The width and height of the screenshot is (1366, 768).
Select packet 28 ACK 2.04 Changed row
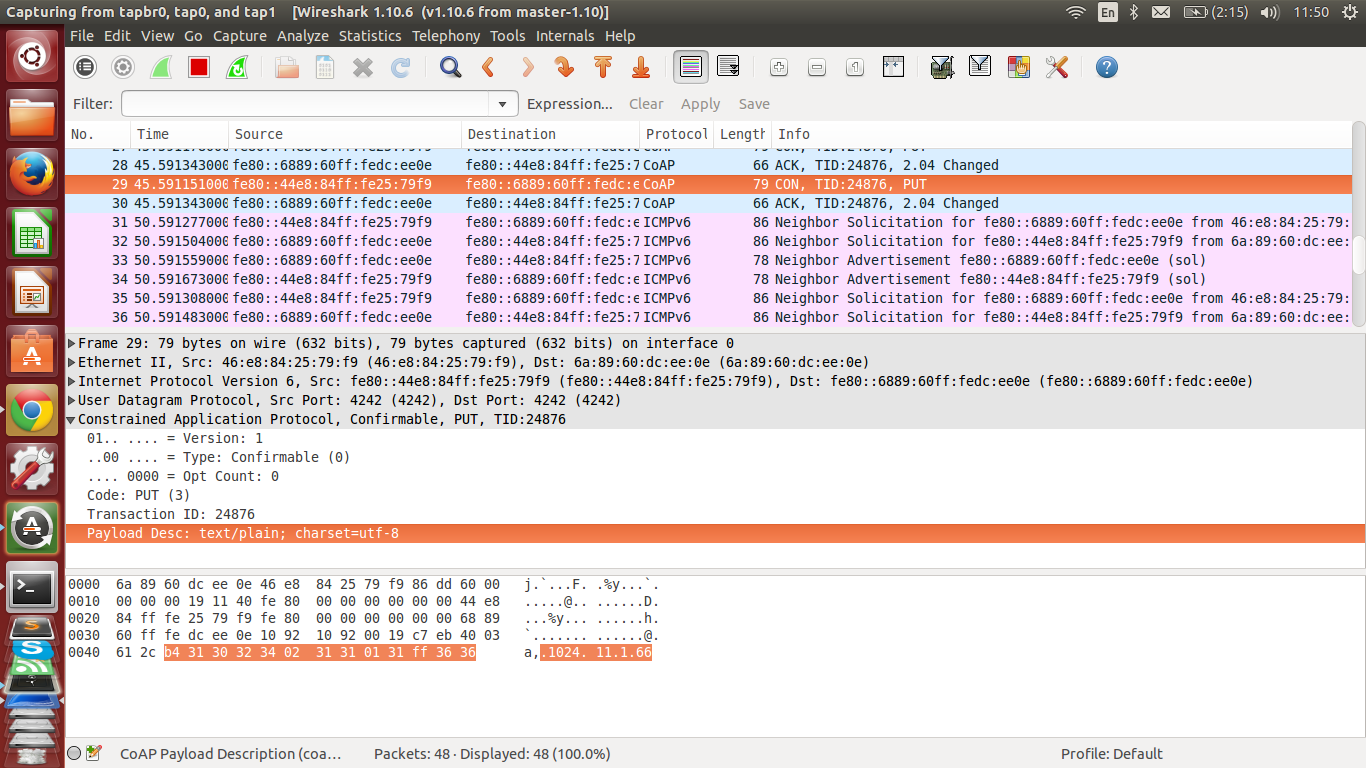(708, 165)
